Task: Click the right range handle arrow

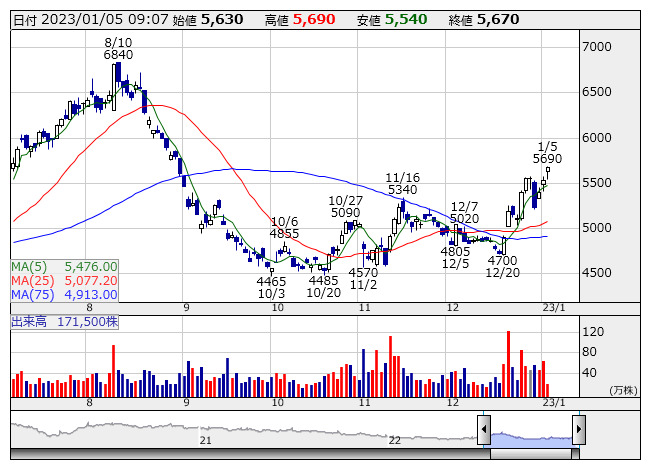Action: tap(579, 429)
